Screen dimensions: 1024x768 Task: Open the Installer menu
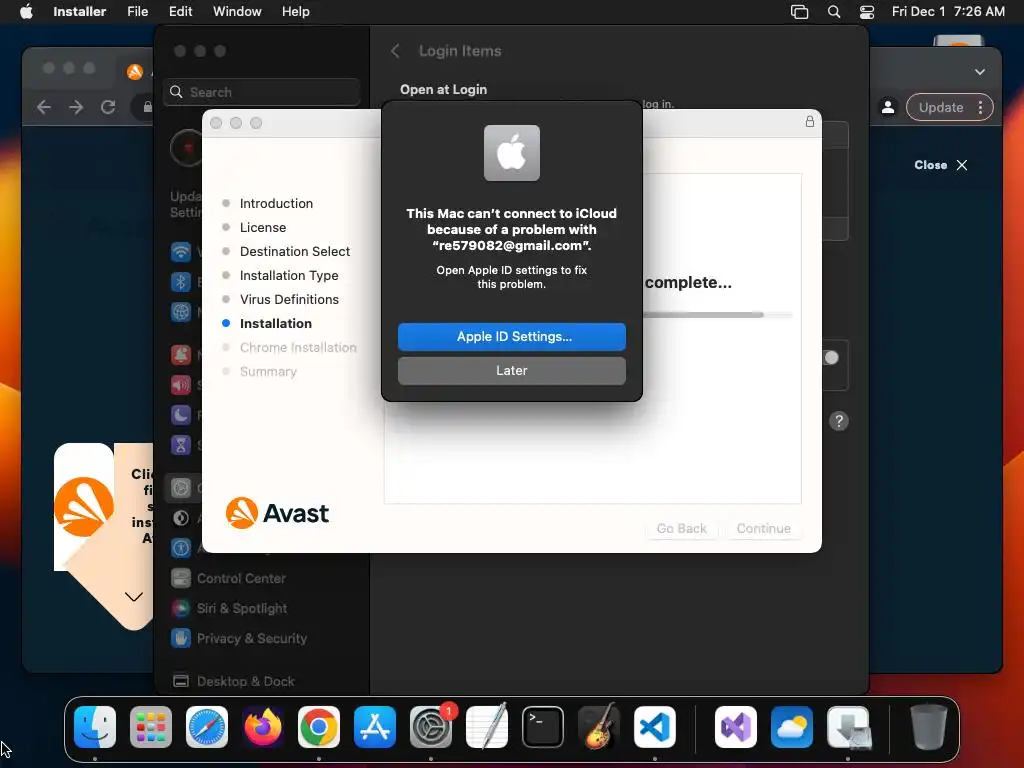point(80,11)
